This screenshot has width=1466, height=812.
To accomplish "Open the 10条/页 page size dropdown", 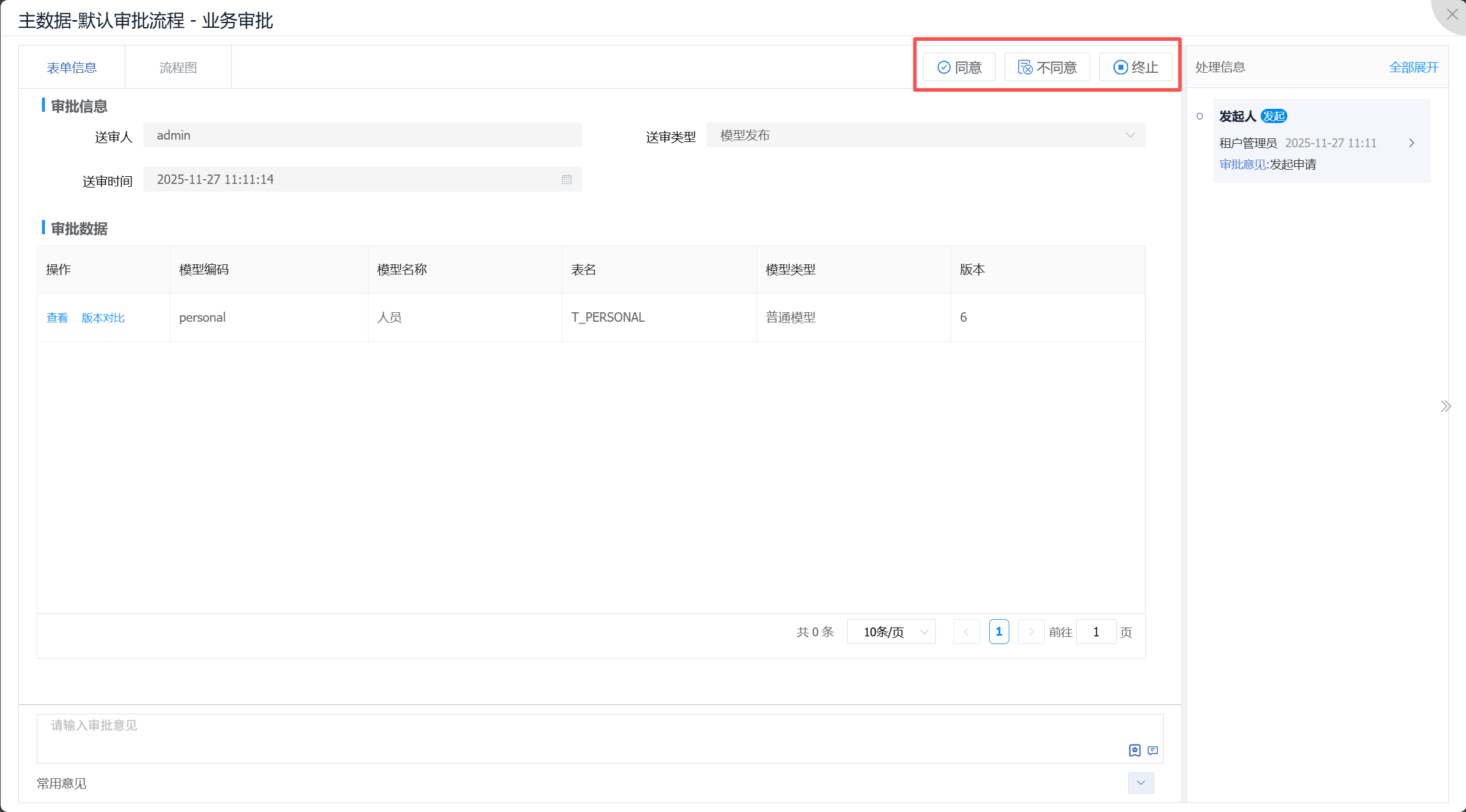I will click(x=891, y=632).
